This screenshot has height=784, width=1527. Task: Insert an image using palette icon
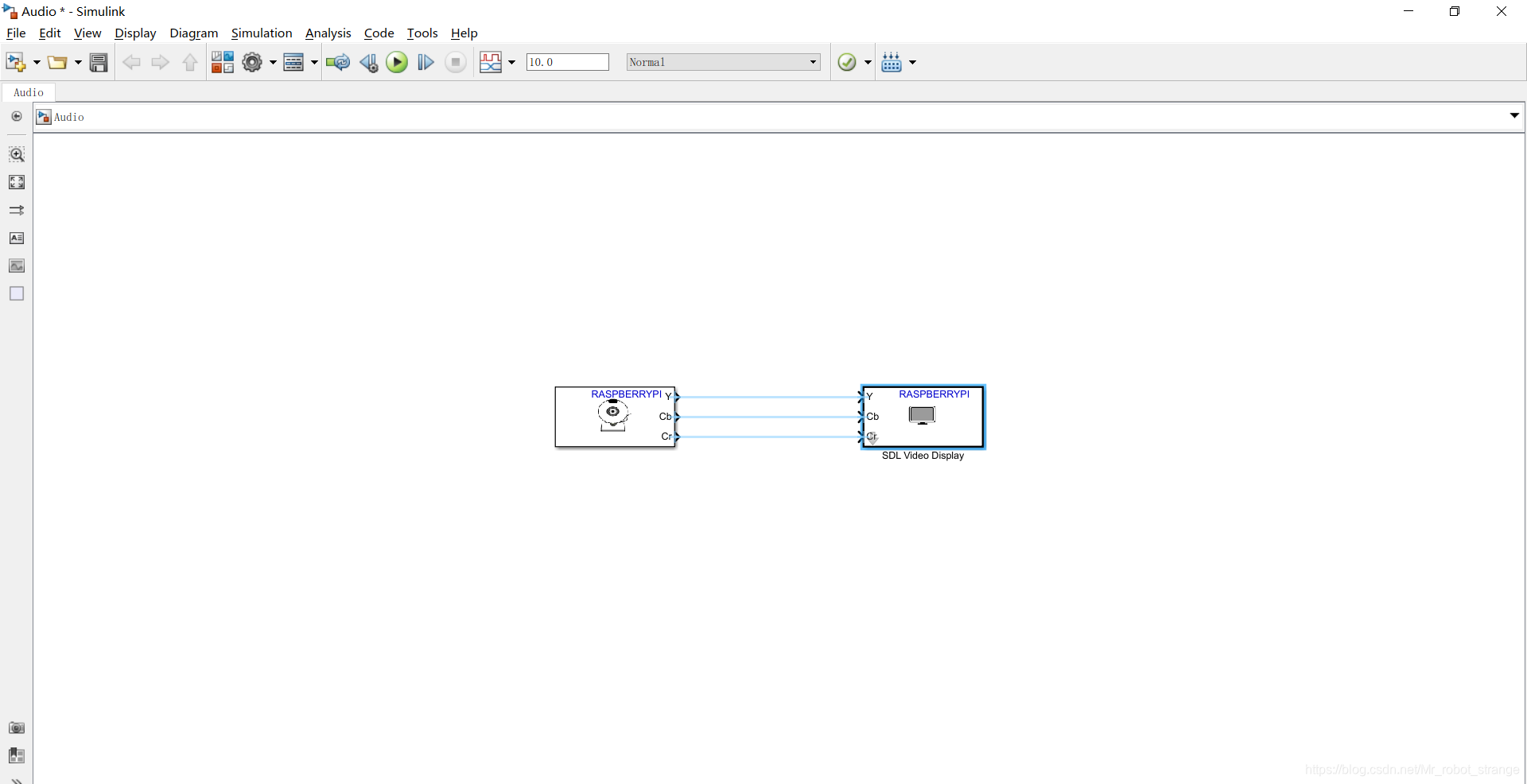(17, 266)
